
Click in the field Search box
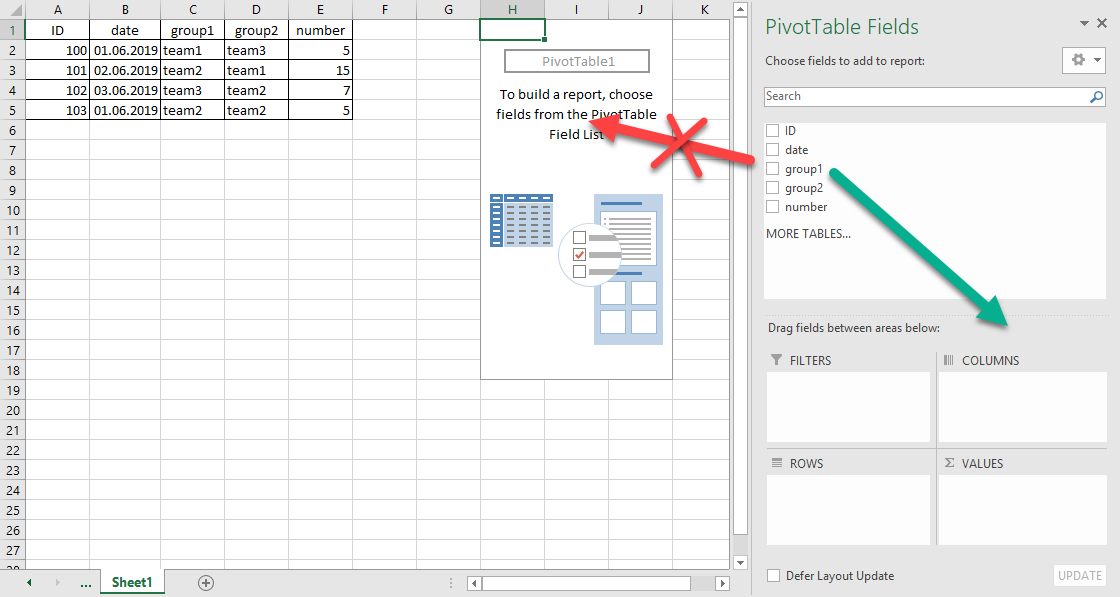pyautogui.click(x=925, y=97)
